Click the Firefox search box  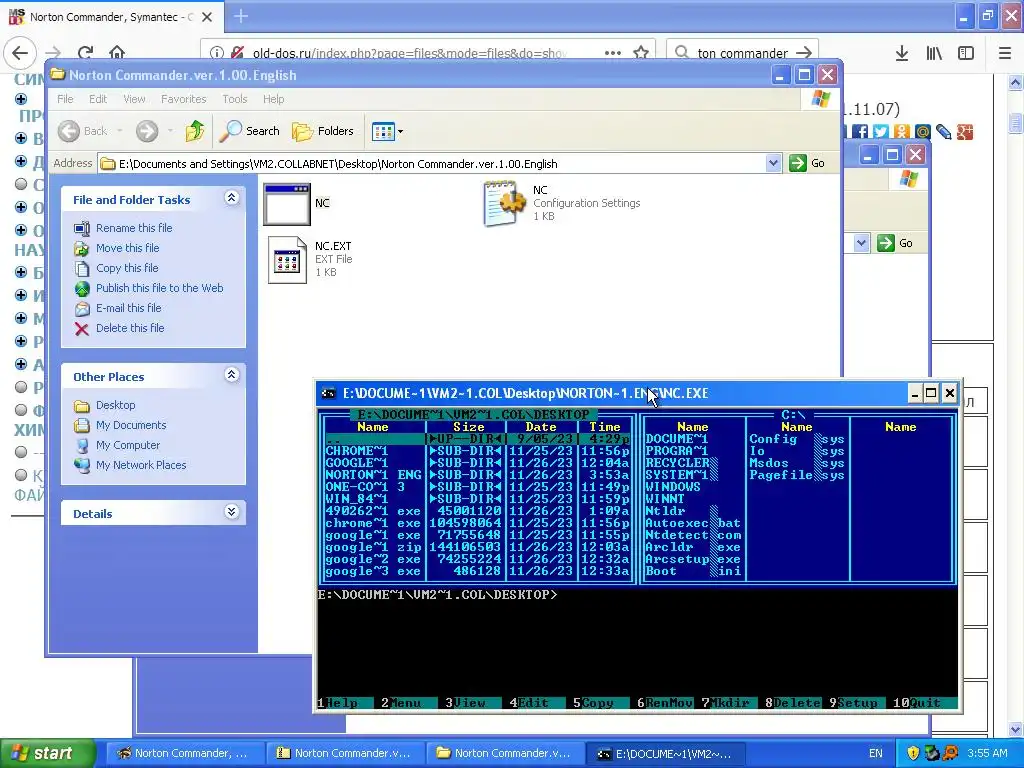[744, 53]
